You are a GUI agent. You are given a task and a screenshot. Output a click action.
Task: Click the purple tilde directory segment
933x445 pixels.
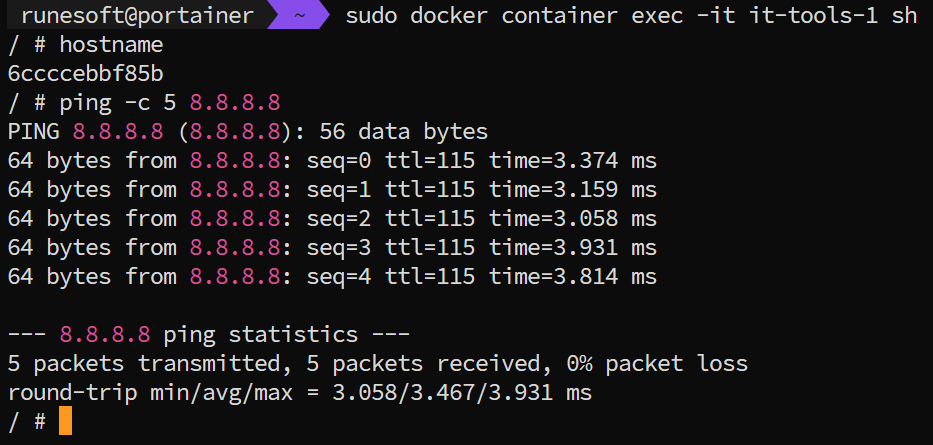pos(299,16)
